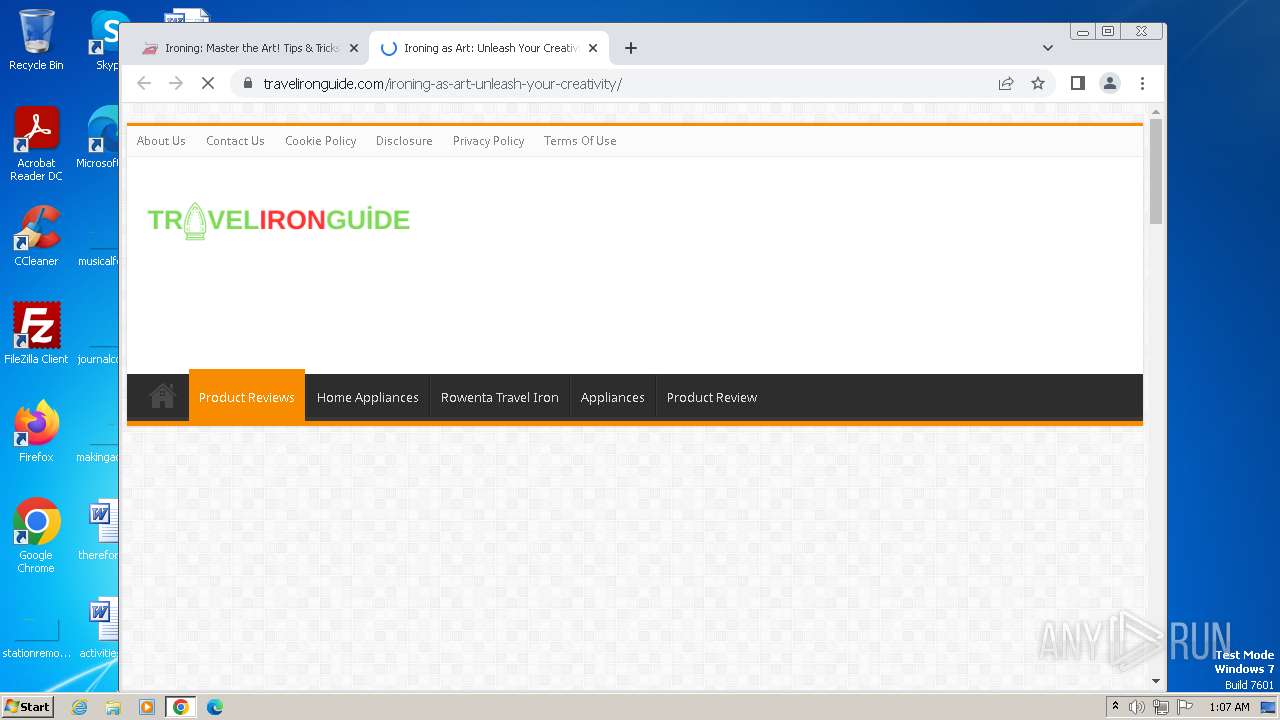Select the 'Ironing as Art' tab
1280x720 pixels.
coord(489,48)
